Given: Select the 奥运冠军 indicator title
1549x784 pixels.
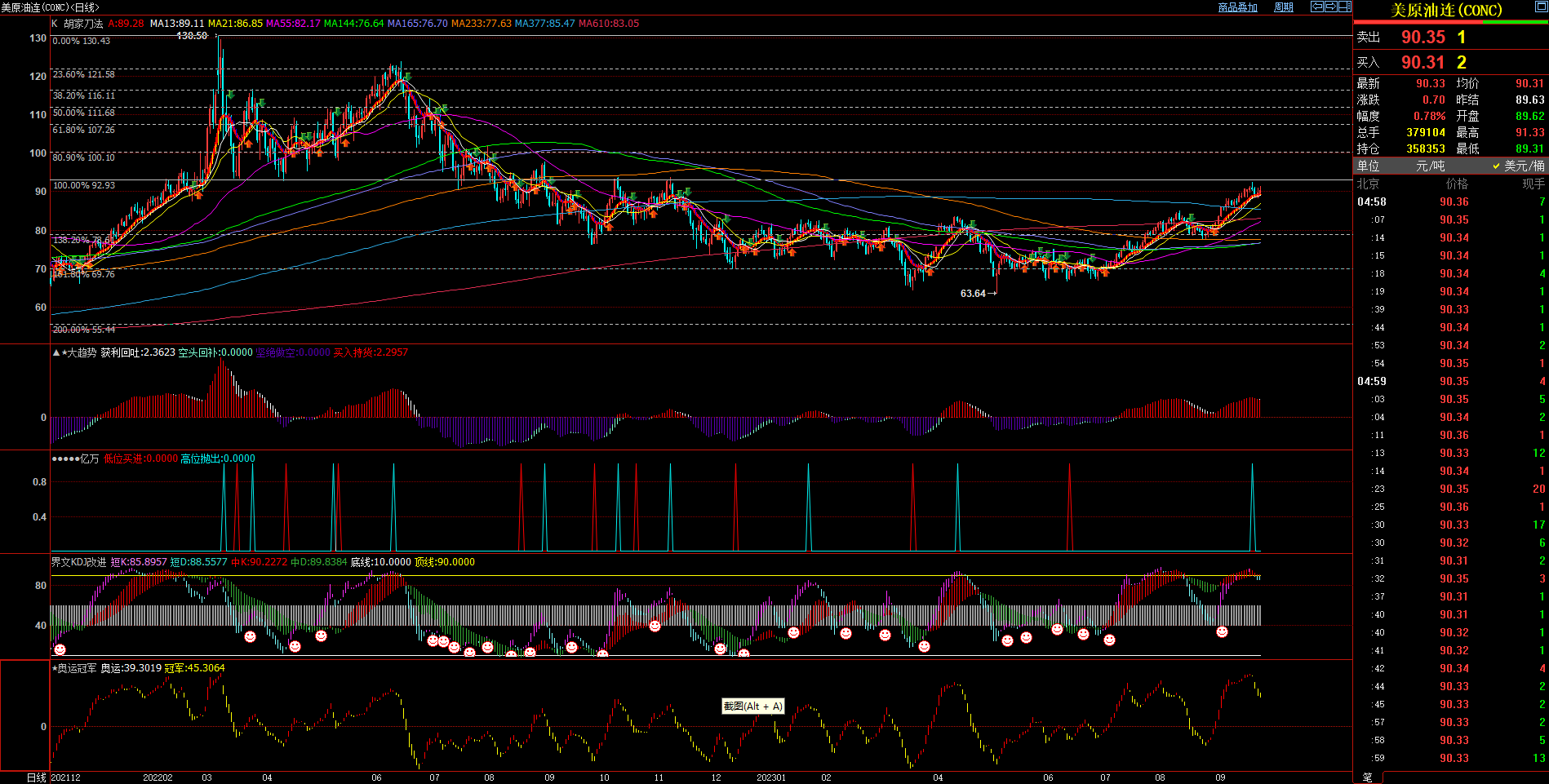Looking at the screenshot, I should pos(76,668).
